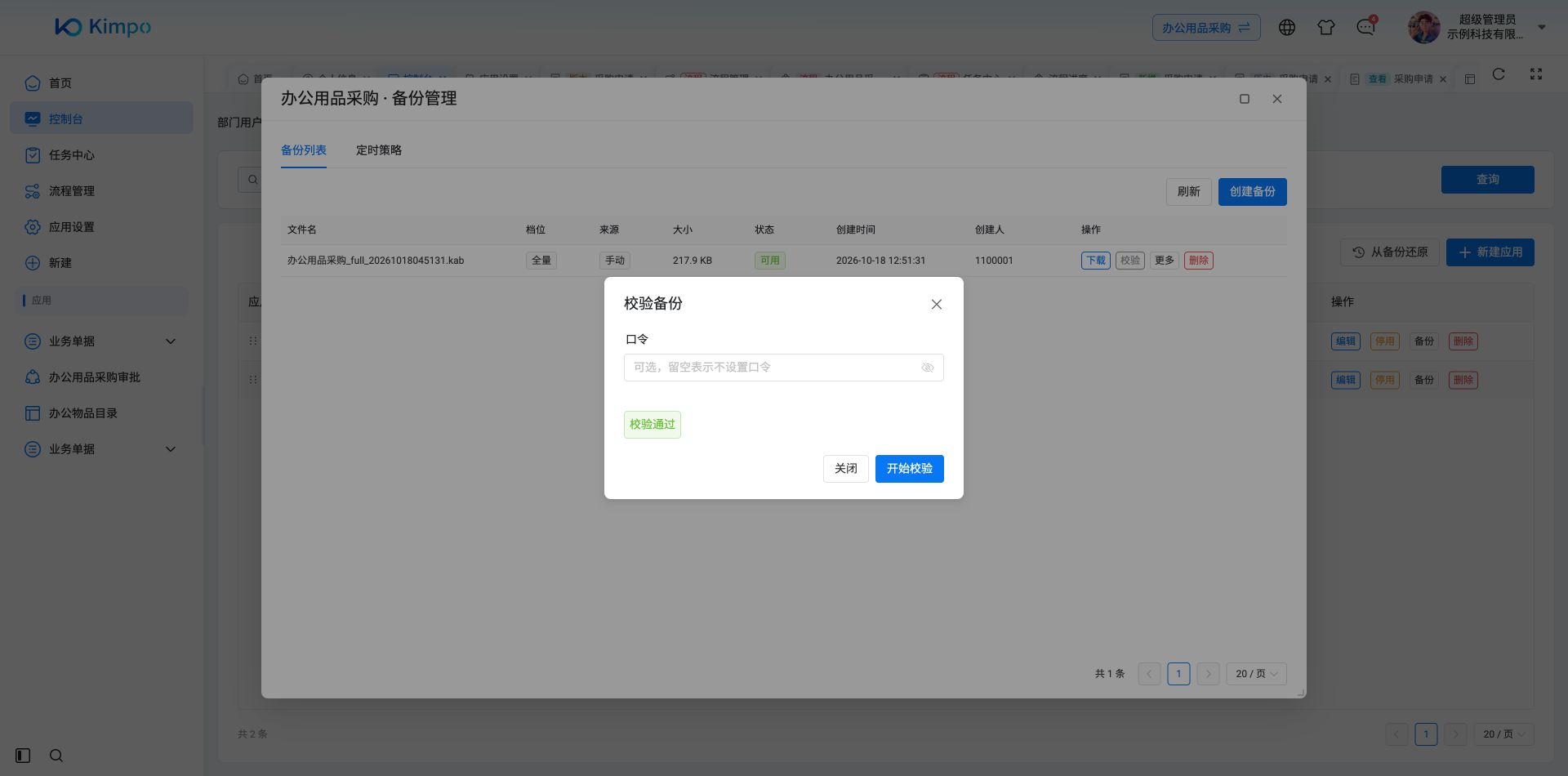The height and width of the screenshot is (776, 1568).
Task: Open 20 / 页 dropdown in backup dialog
Action: 1256,674
